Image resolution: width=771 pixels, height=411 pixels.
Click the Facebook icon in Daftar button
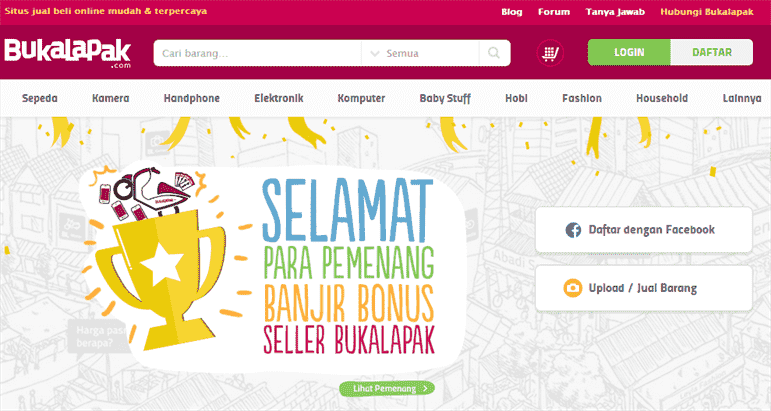573,230
